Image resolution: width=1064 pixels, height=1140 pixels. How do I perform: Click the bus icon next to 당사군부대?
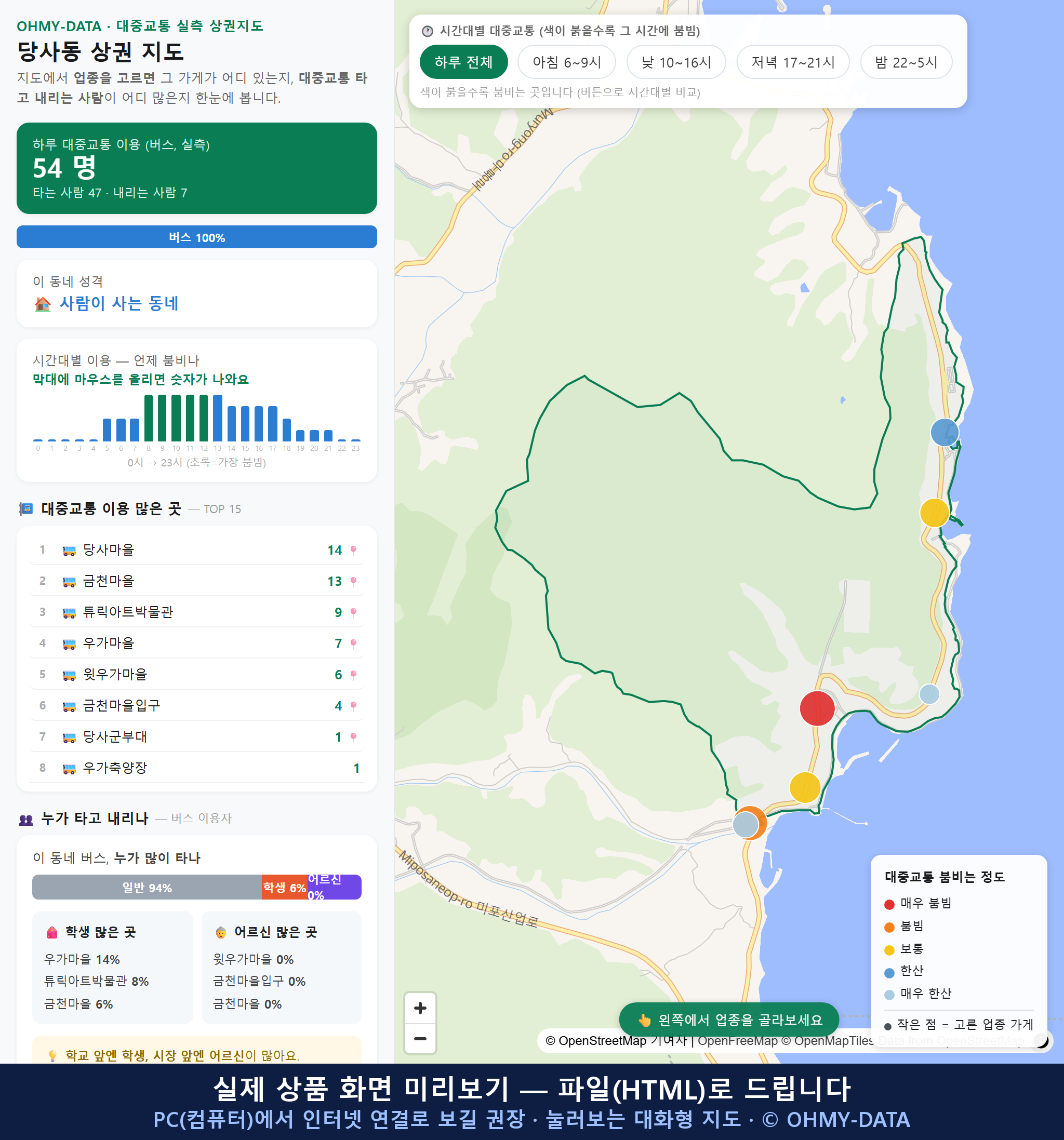[x=69, y=737]
